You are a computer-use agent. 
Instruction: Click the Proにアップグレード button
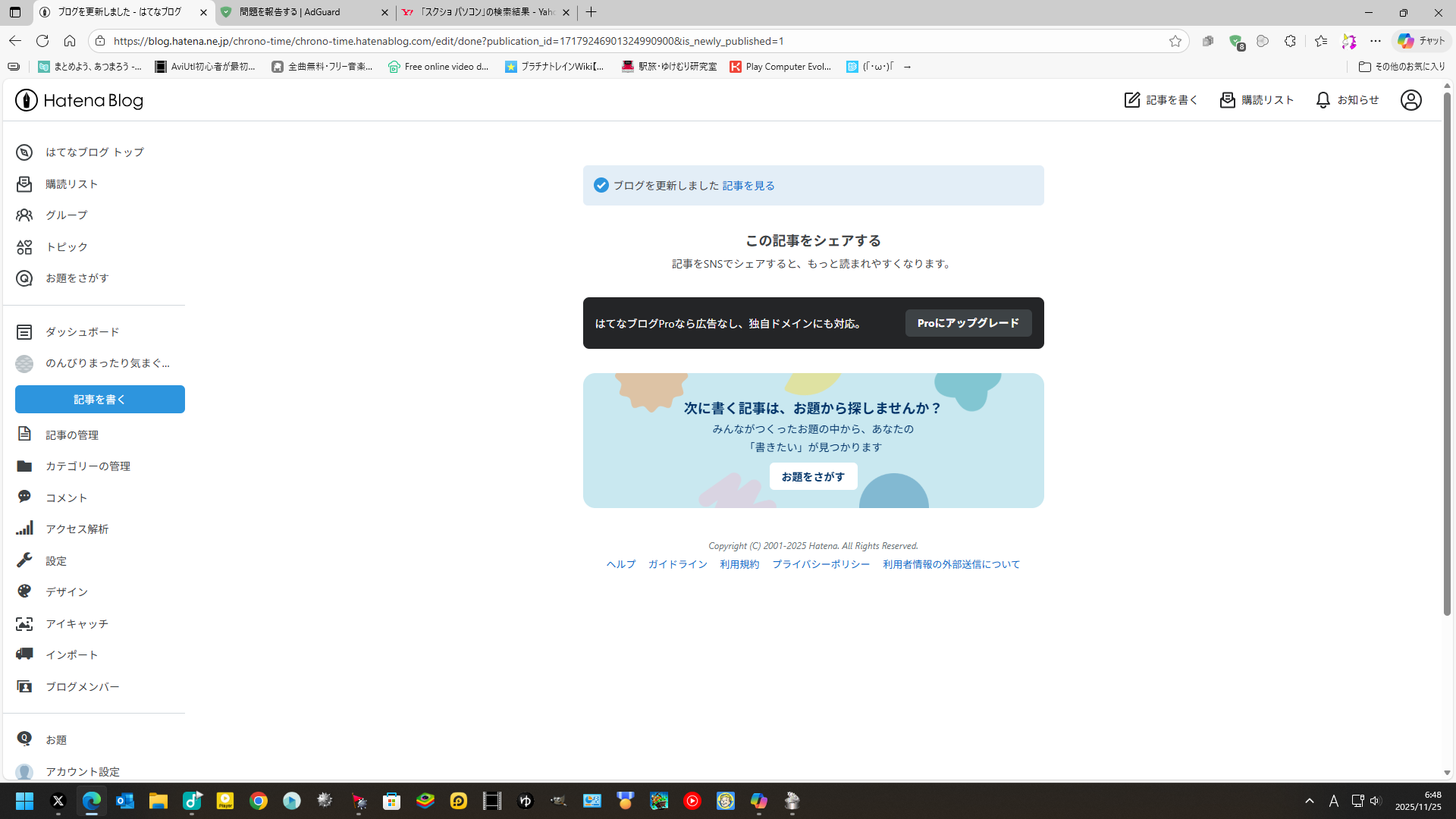coord(968,323)
